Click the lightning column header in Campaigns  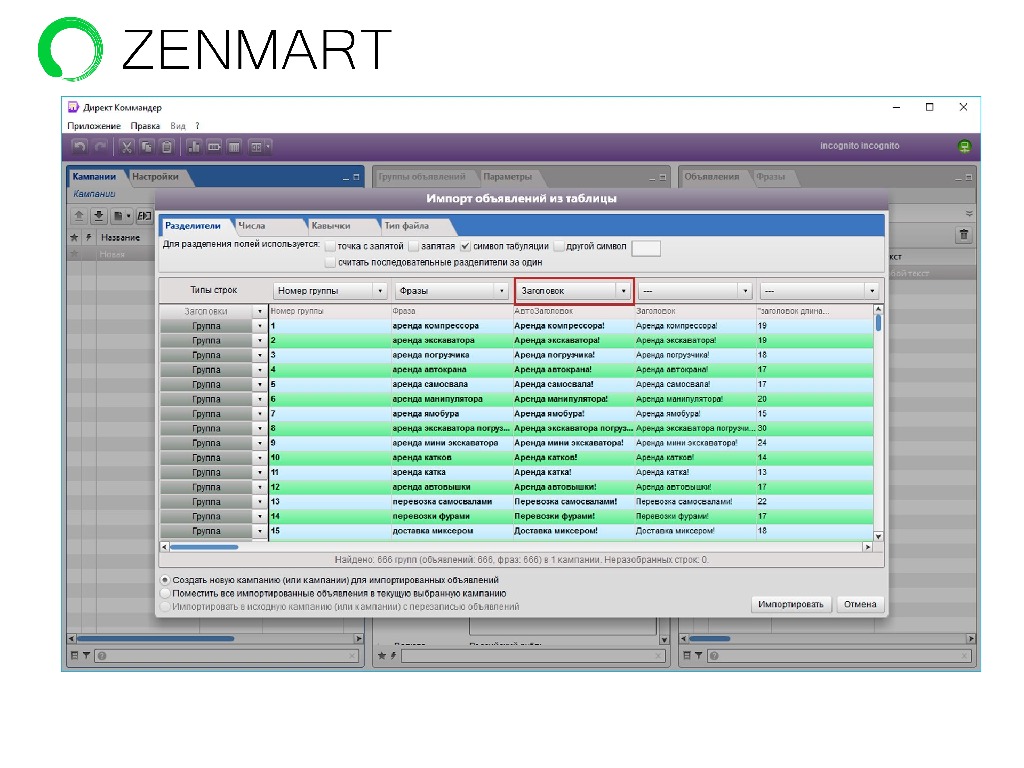point(89,238)
